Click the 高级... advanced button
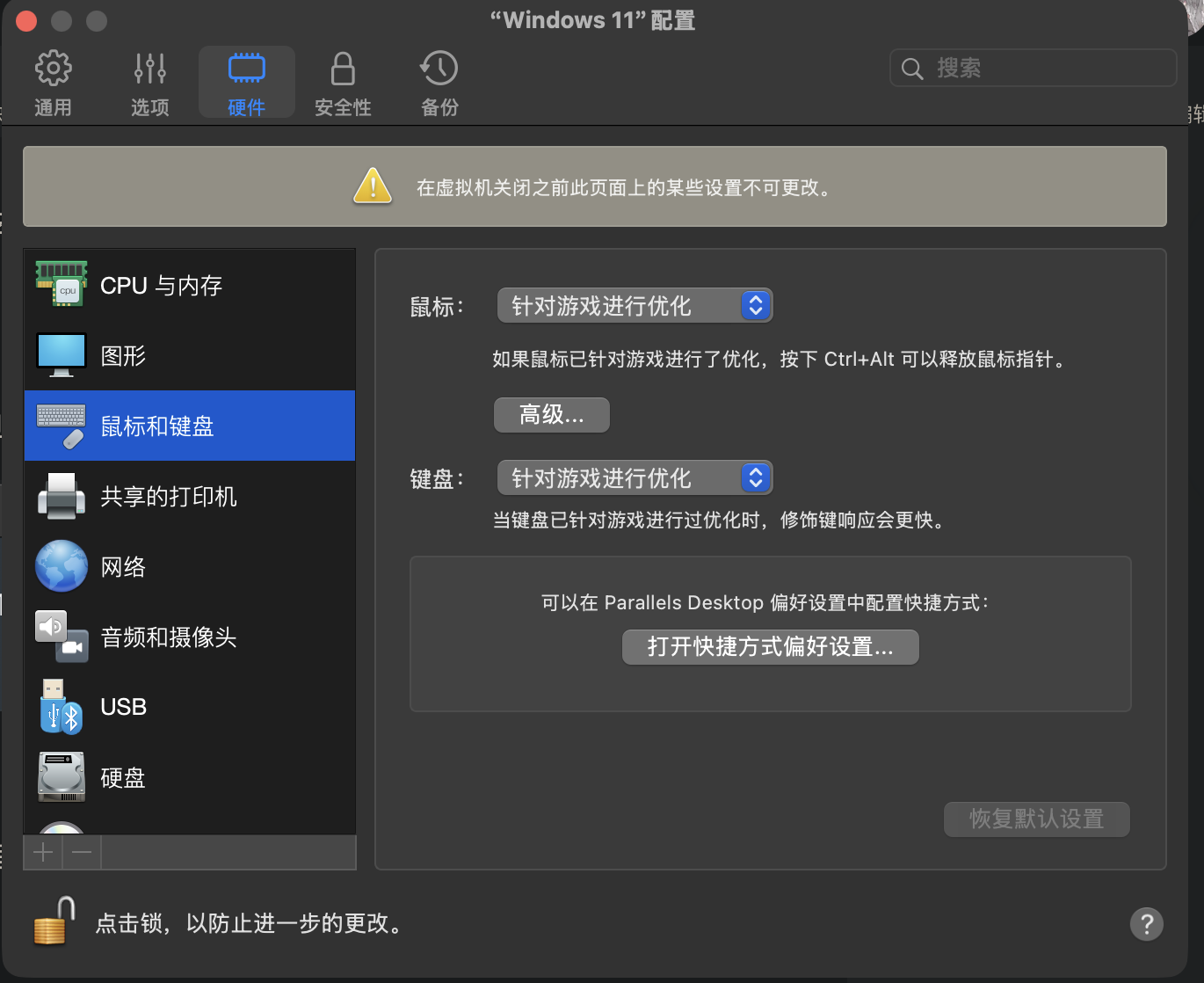Viewport: 1204px width, 983px height. (x=552, y=415)
